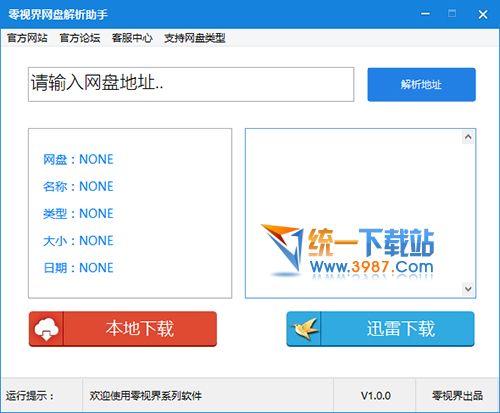This screenshot has height=413, width=500.
Task: Close the 零视界网盘解析助手 window
Action: [483, 14]
